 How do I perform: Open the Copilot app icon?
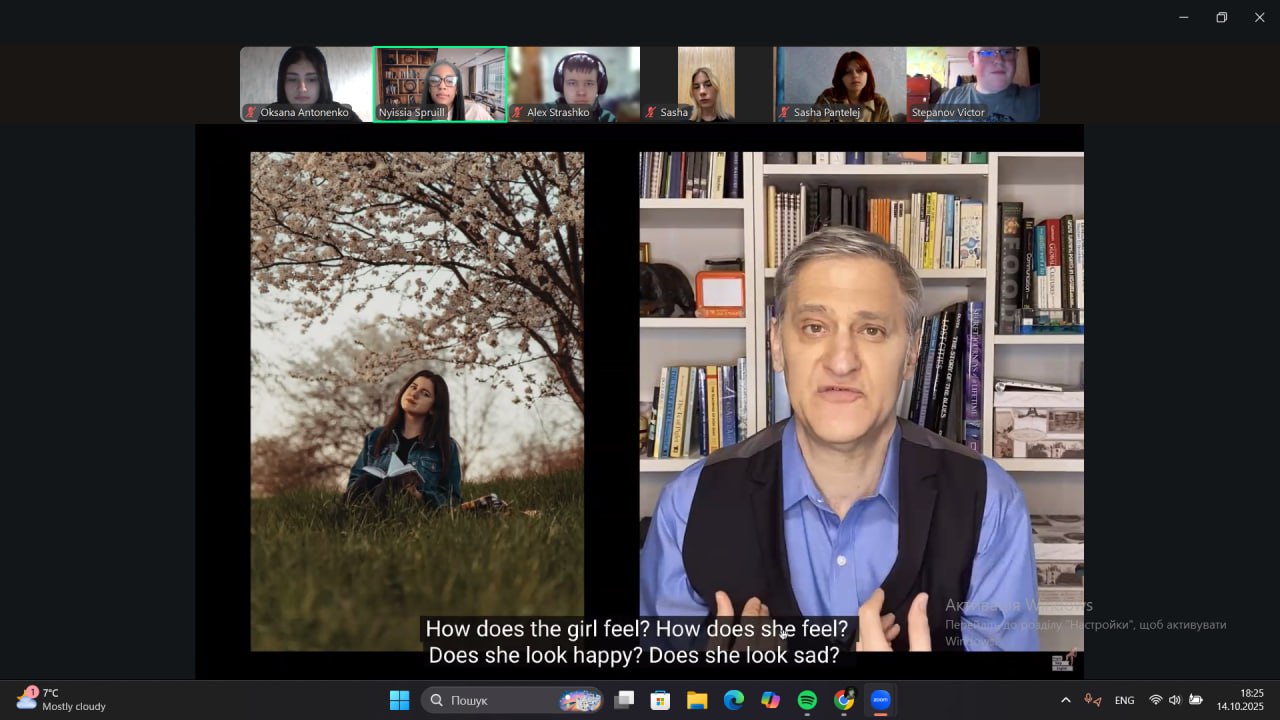pos(770,700)
